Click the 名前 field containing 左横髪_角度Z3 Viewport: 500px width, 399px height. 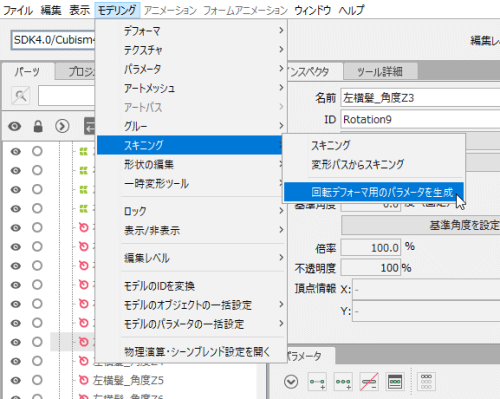(420, 98)
